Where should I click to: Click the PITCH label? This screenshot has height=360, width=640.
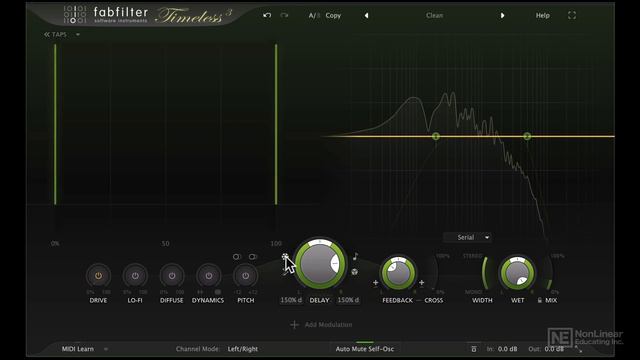[246, 300]
